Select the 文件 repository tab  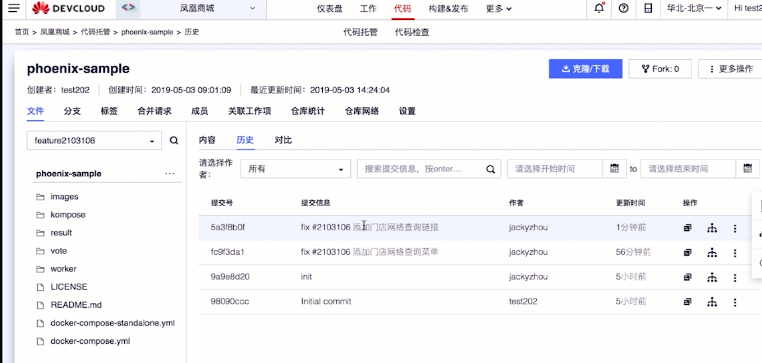coord(35,111)
